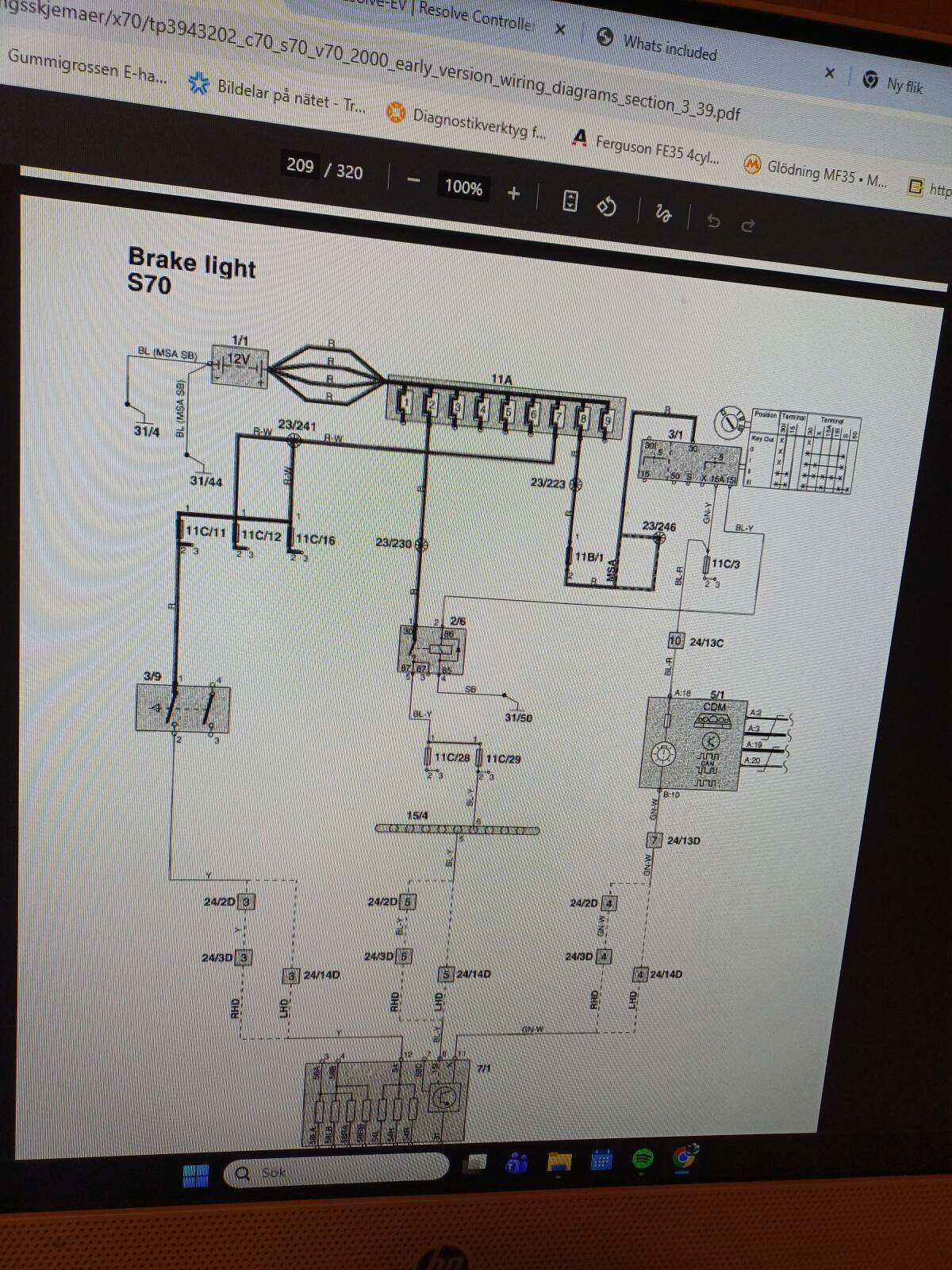
Task: Click the undo arrow in PDF toolbar
Action: pos(712,221)
